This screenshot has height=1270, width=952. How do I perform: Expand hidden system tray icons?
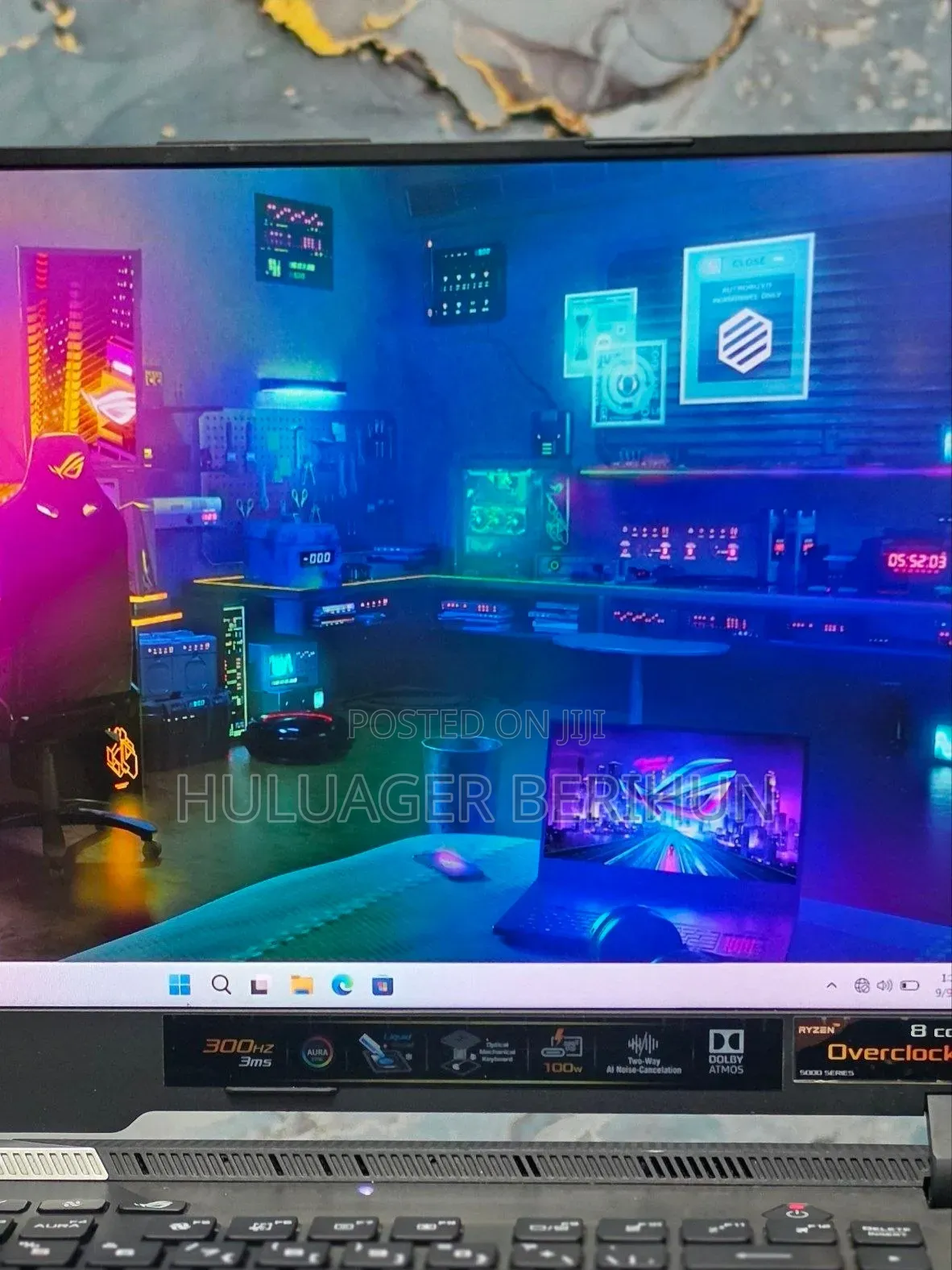[832, 985]
